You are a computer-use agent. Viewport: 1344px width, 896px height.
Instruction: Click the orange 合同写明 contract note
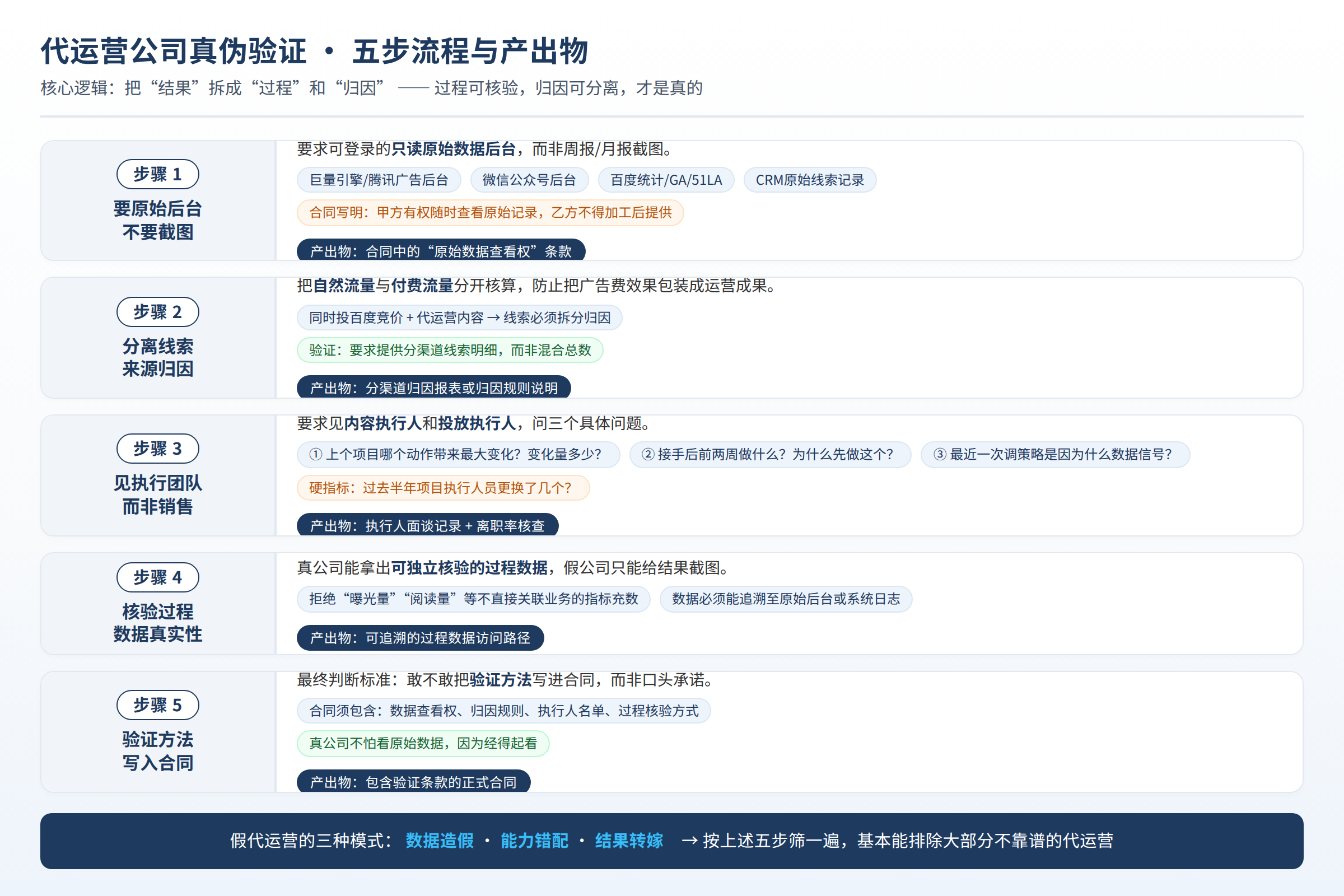[x=491, y=213]
